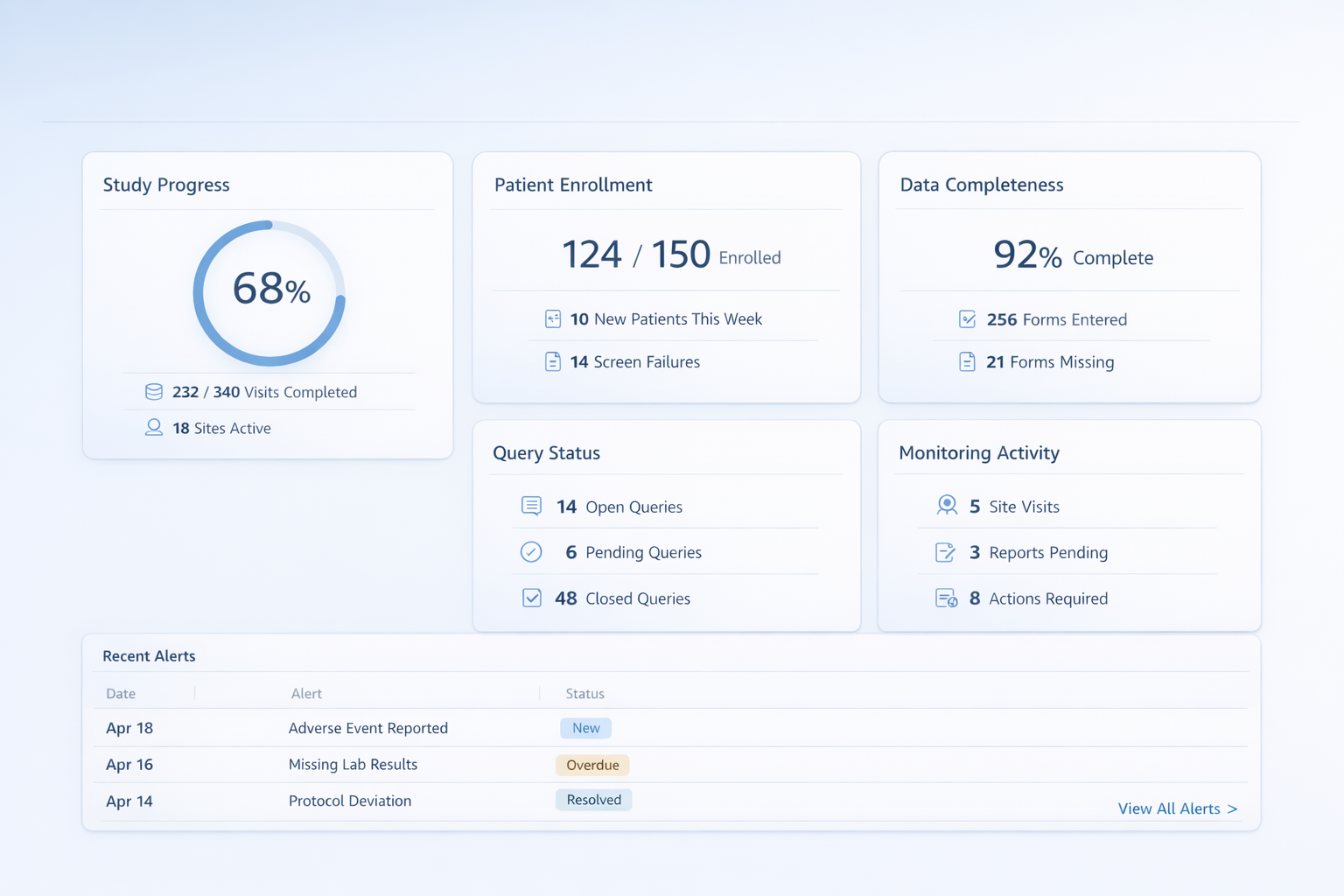Click the Site Visits badge icon
Screen dimensions: 1344x896
point(947,506)
